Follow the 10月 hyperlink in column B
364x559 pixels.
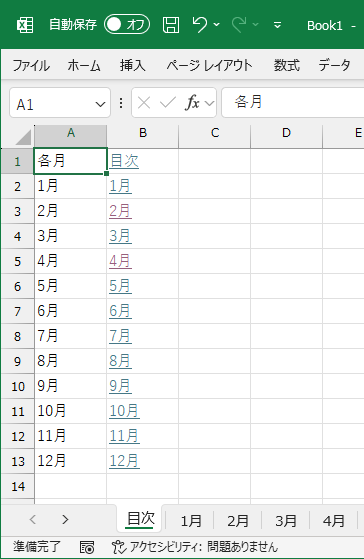coord(124,411)
